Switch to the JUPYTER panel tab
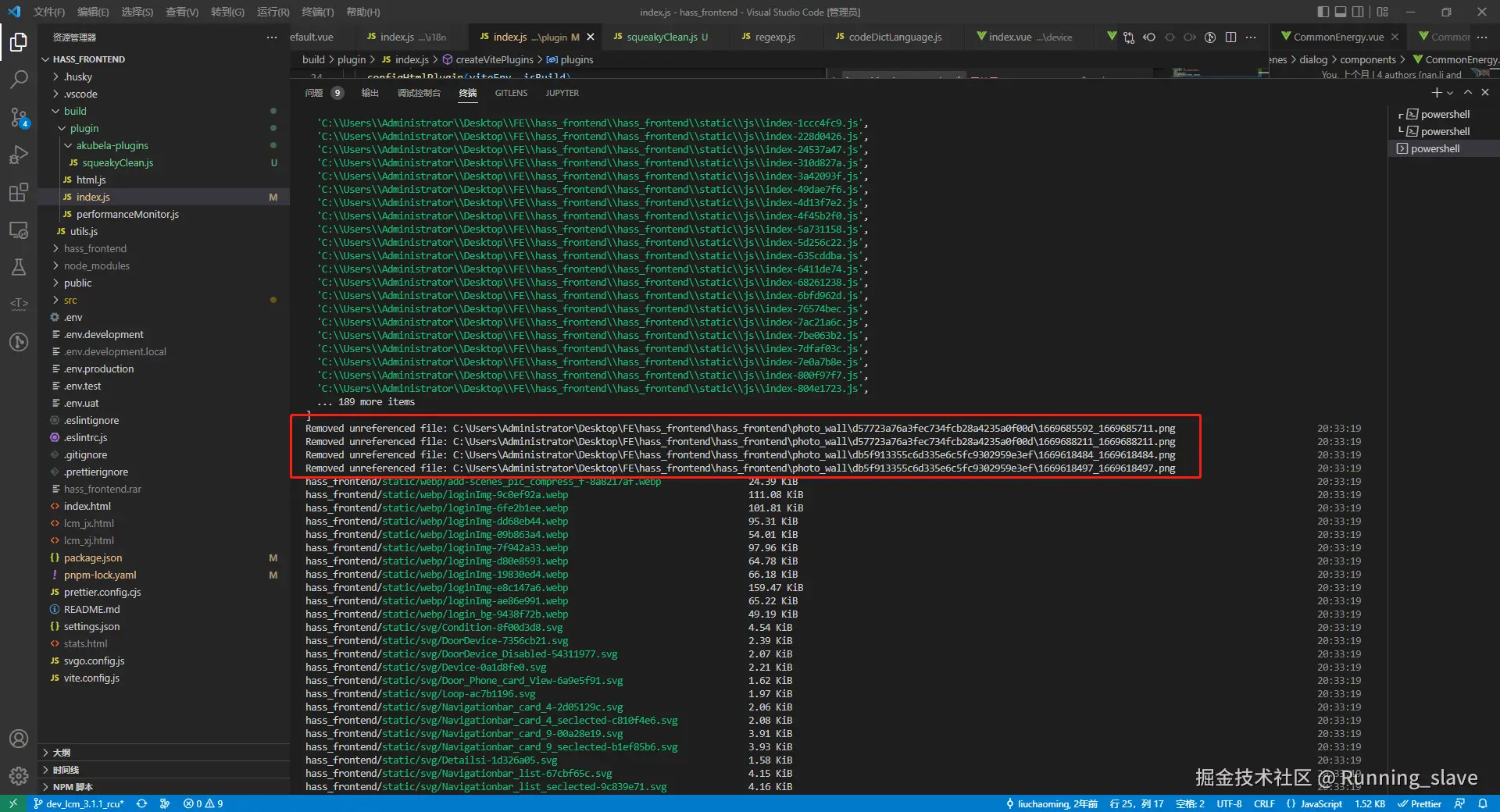The image size is (1500, 812). pos(562,93)
